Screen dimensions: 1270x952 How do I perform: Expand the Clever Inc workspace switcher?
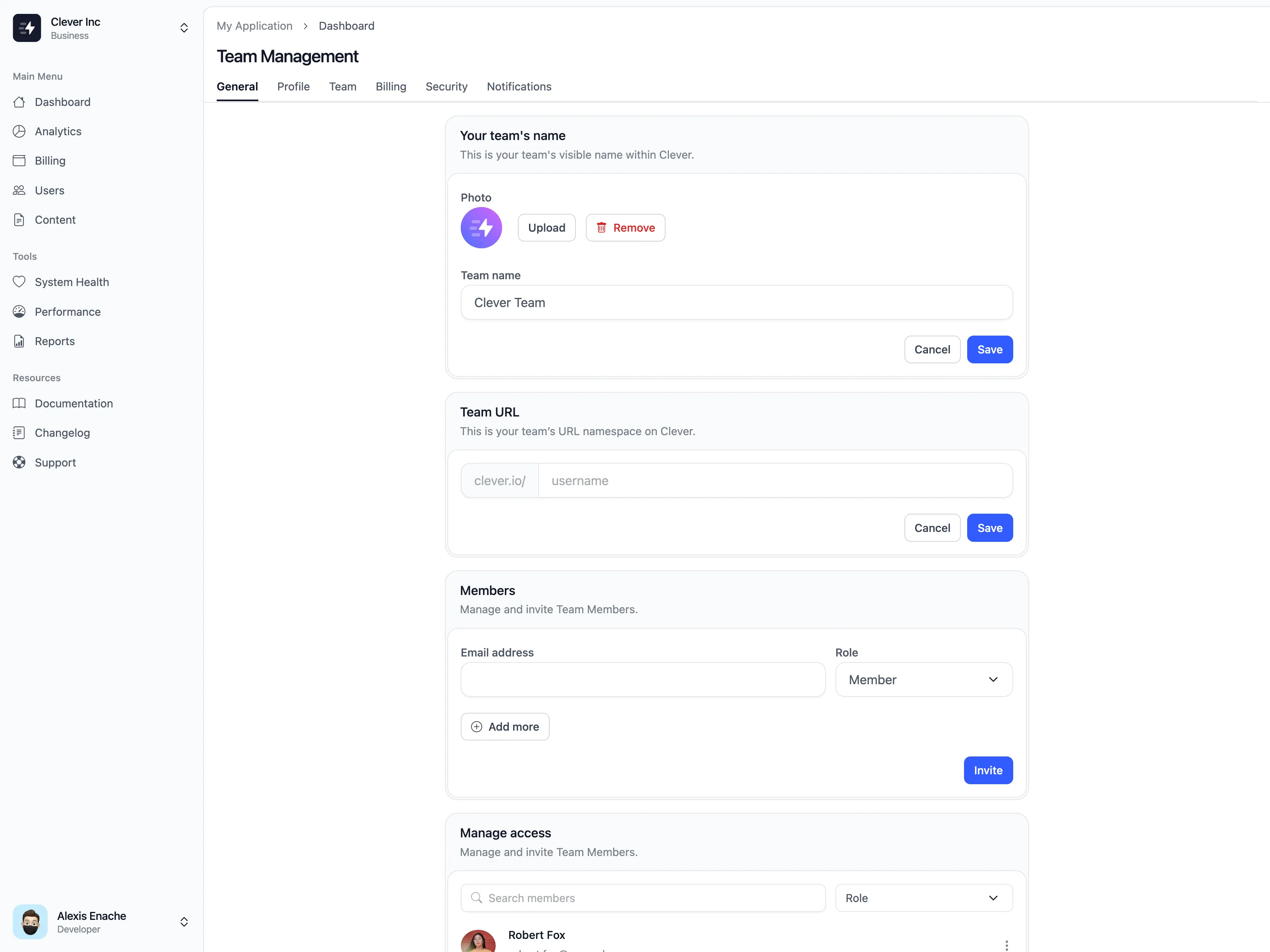184,28
